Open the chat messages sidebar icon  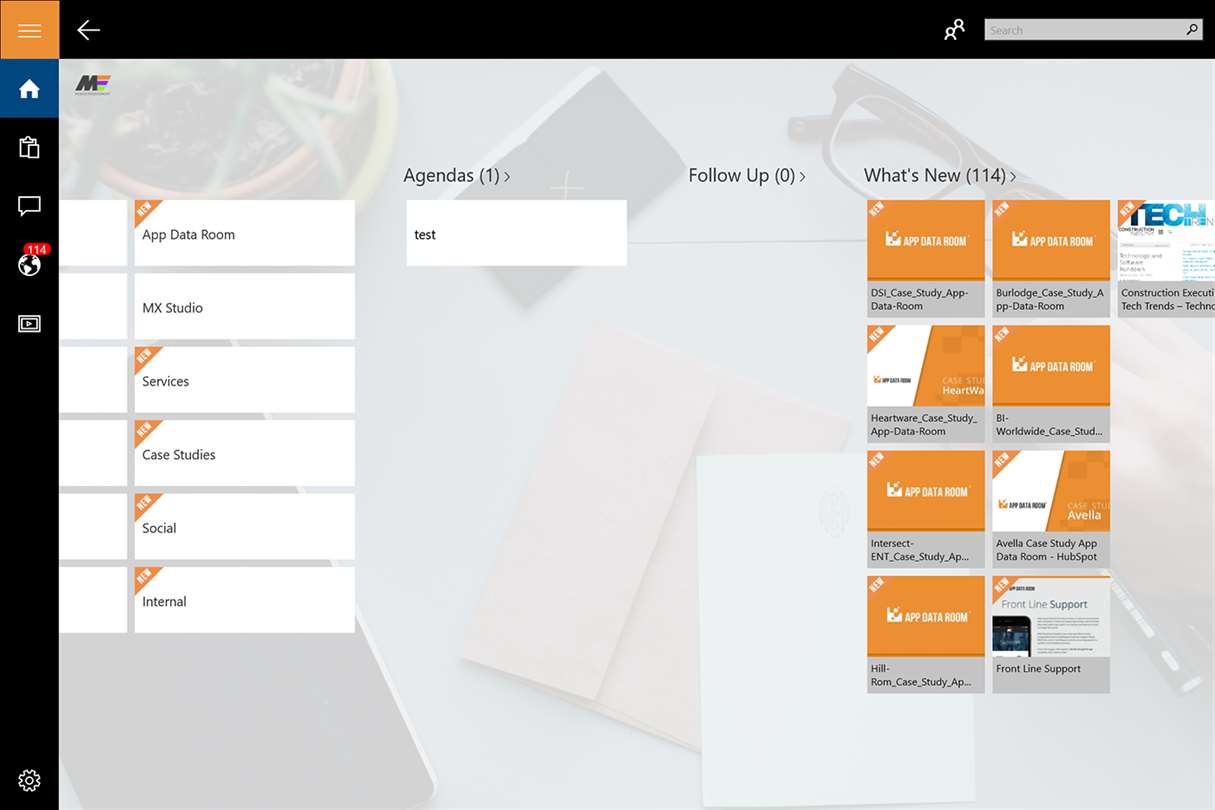click(x=29, y=207)
